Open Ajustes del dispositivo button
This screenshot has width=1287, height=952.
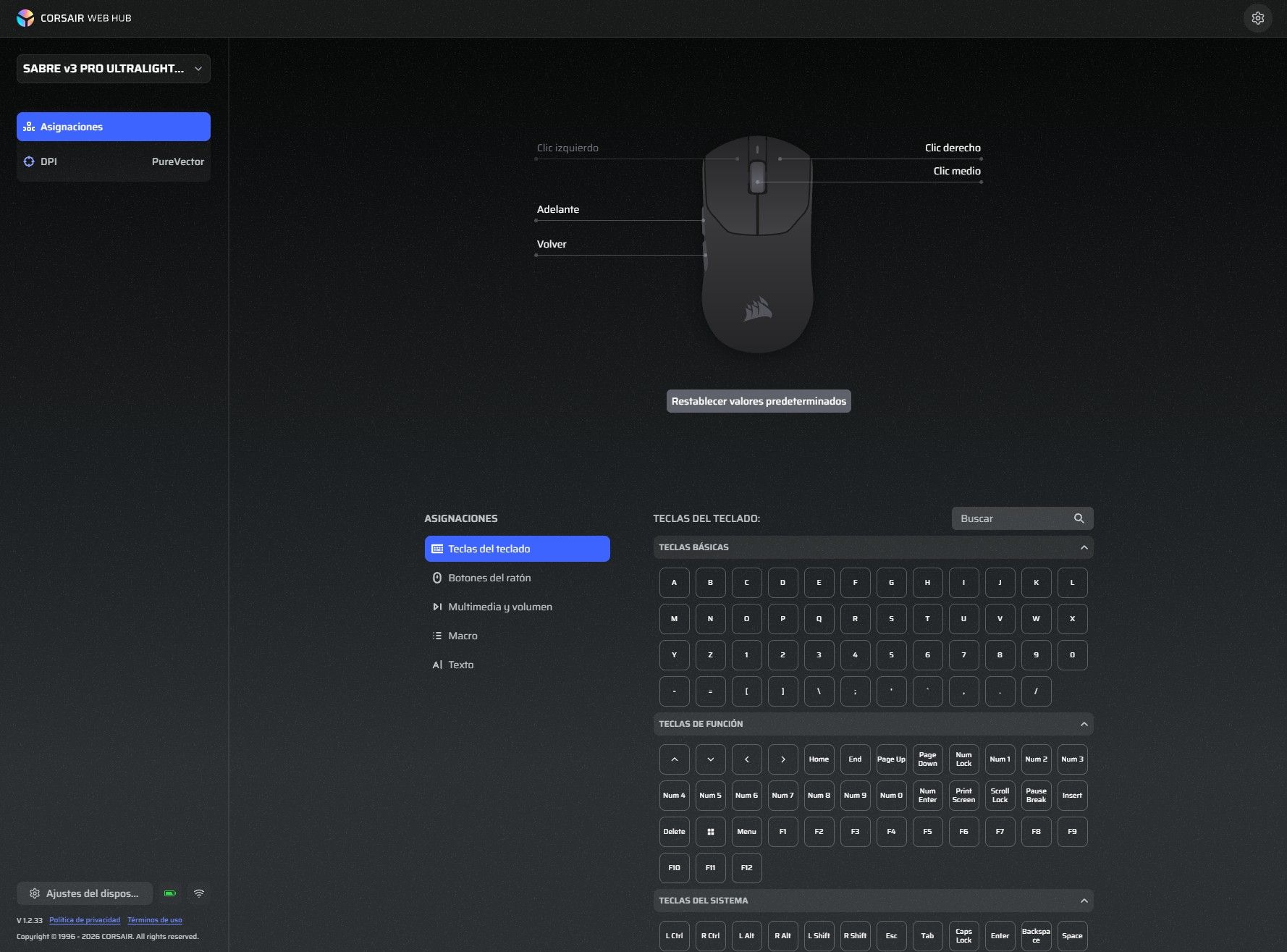[x=85, y=893]
